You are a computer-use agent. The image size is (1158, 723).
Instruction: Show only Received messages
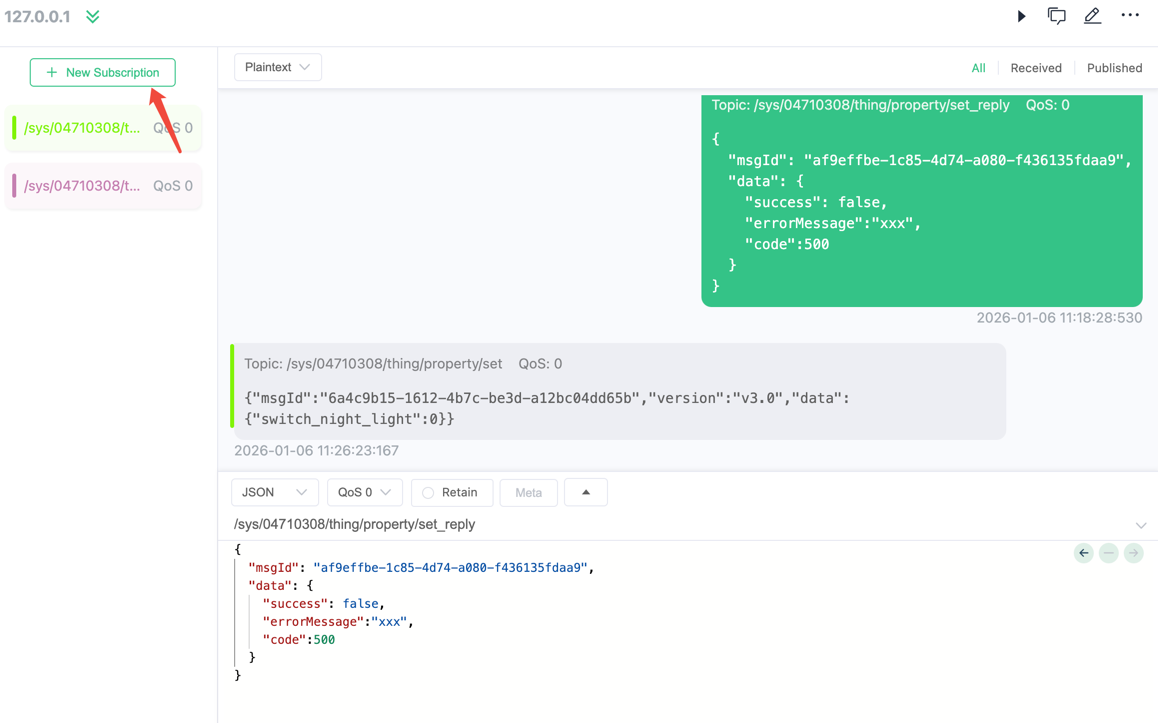1035,68
